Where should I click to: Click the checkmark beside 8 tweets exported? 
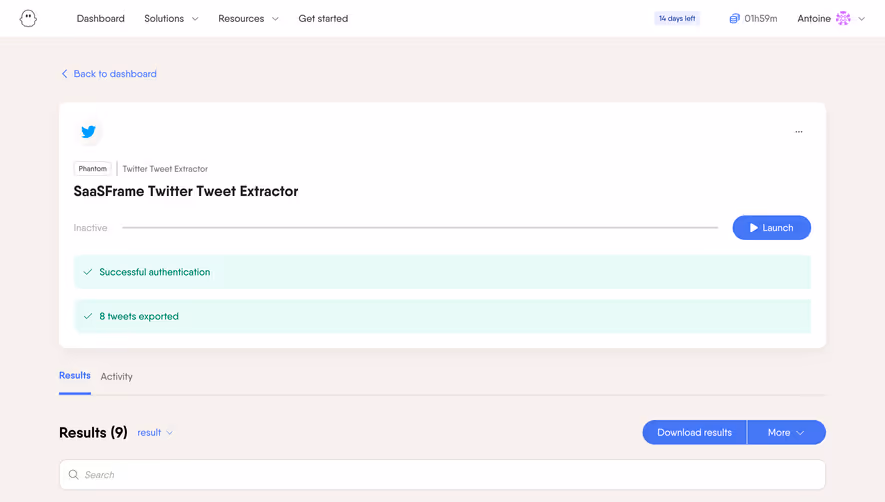pyautogui.click(x=88, y=316)
